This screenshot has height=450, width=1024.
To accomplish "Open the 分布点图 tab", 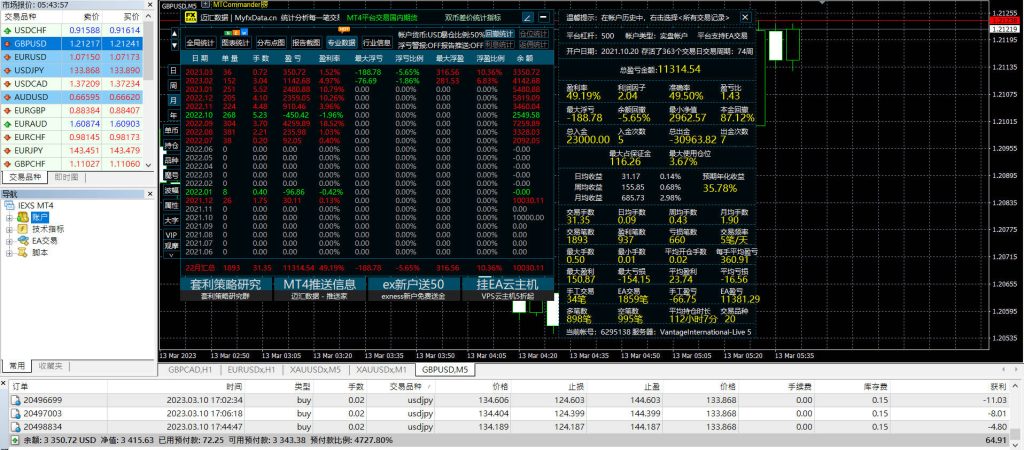I will pyautogui.click(x=270, y=43).
